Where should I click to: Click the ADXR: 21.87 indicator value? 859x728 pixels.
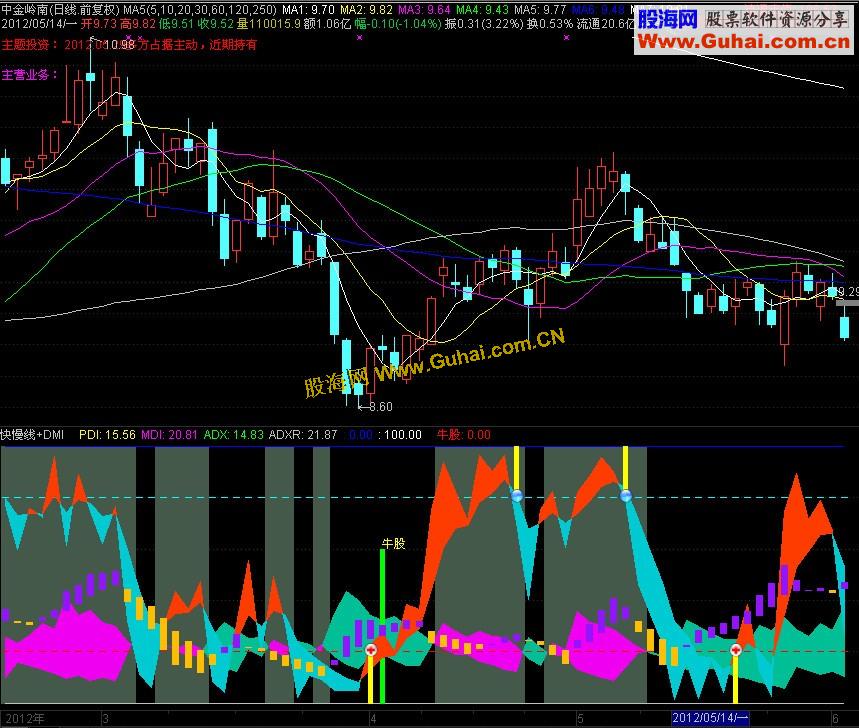tap(303, 435)
